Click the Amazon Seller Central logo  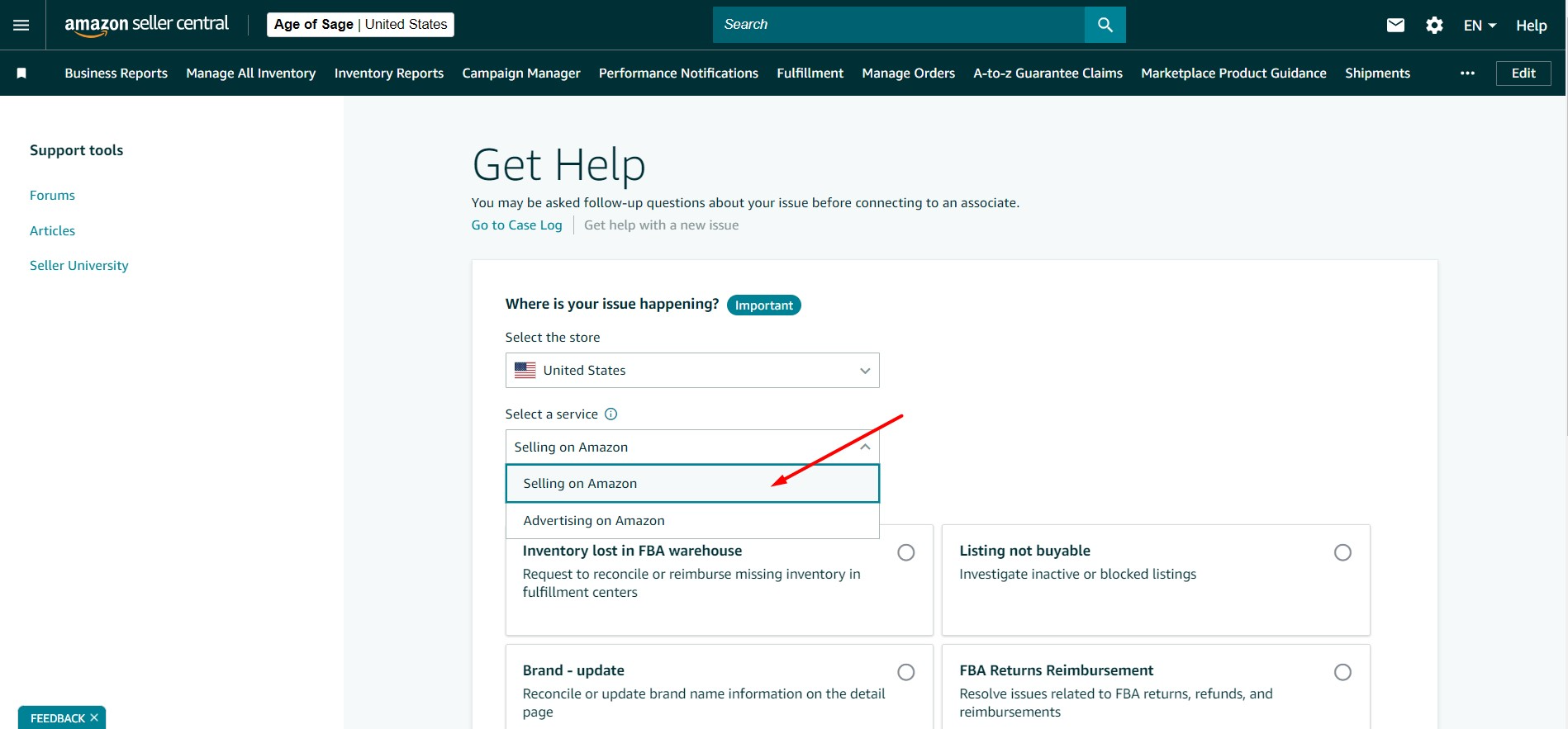tap(147, 25)
